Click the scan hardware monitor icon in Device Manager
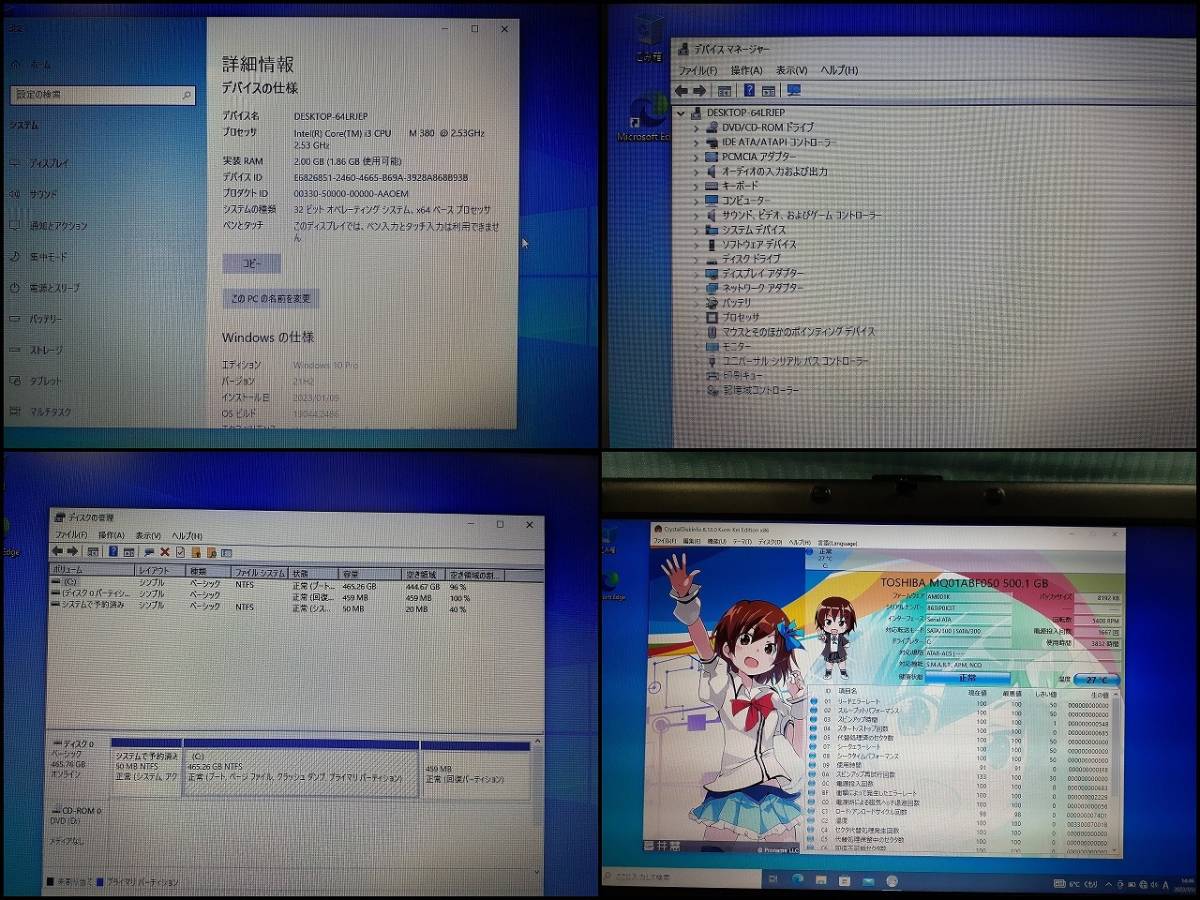 coord(793,90)
